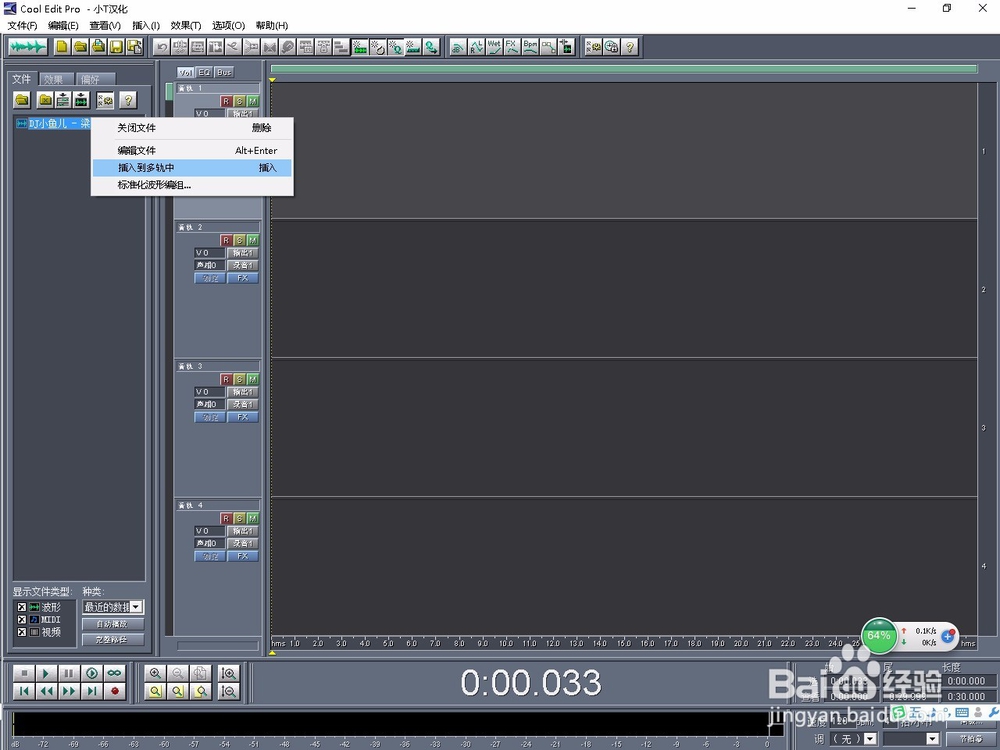
Task: Click the loop play infinity button
Action: [115, 673]
